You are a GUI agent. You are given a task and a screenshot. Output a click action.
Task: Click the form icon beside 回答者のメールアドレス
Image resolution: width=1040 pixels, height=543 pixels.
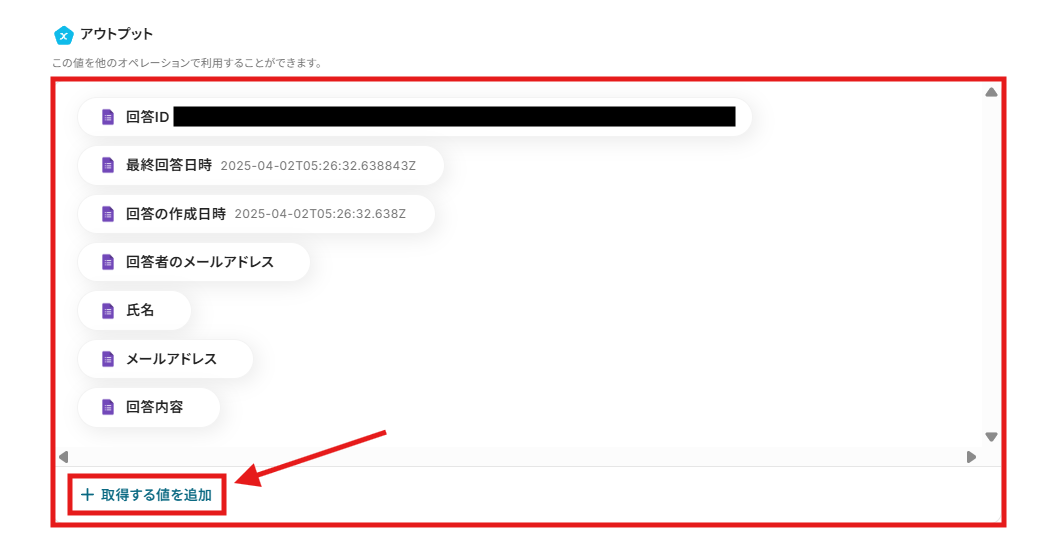click(x=107, y=262)
